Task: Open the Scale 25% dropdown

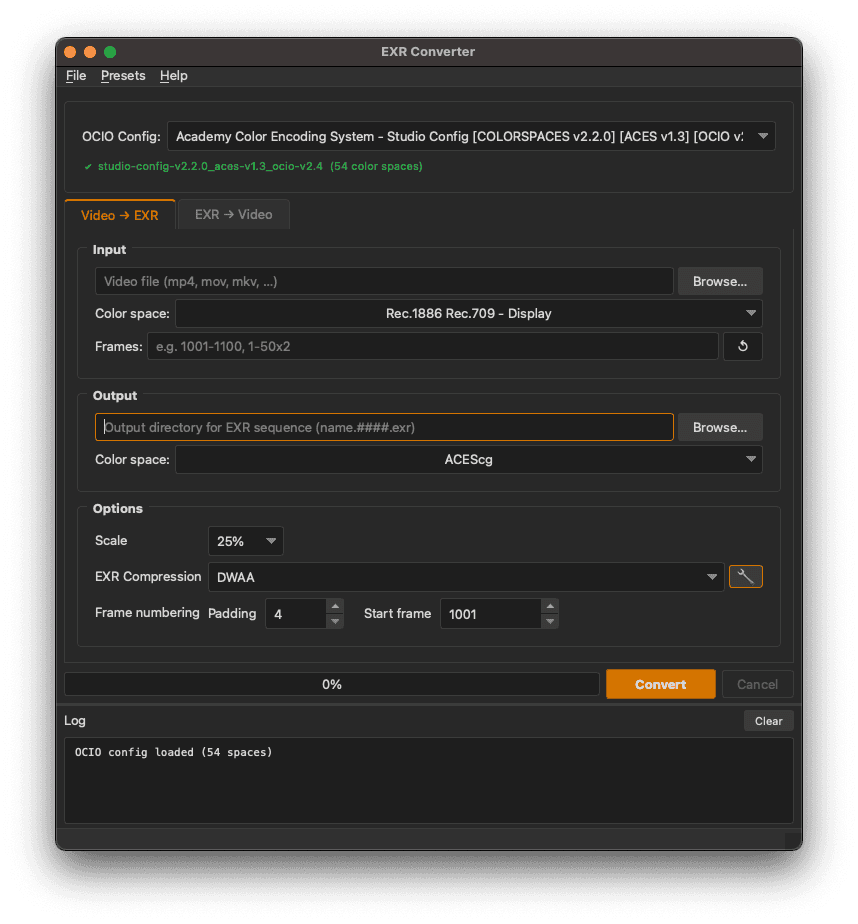Action: coord(246,541)
